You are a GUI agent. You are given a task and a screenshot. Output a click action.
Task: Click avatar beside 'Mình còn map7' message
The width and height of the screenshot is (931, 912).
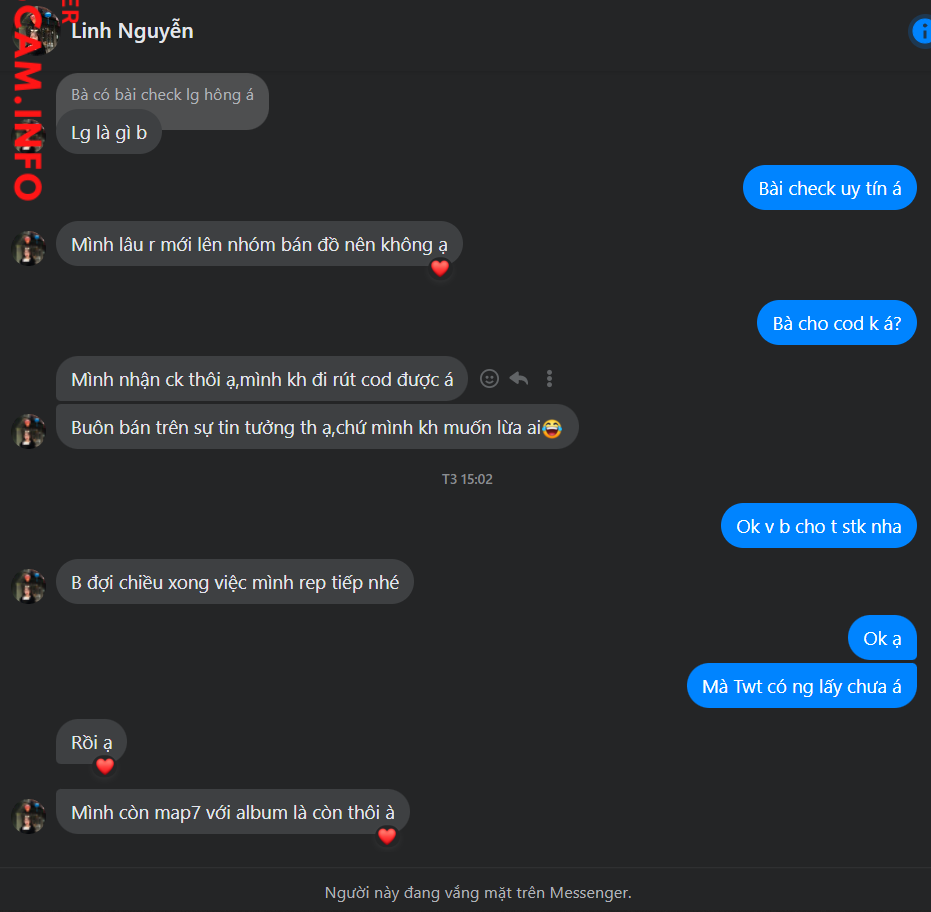[x=28, y=816]
